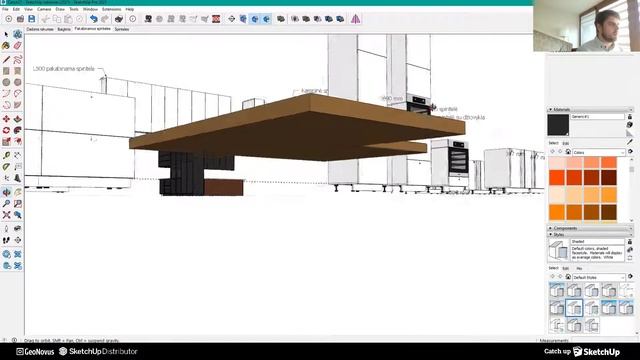640x360 pixels.
Task: Open the Styles Details menu arrow
Action: 631,276
